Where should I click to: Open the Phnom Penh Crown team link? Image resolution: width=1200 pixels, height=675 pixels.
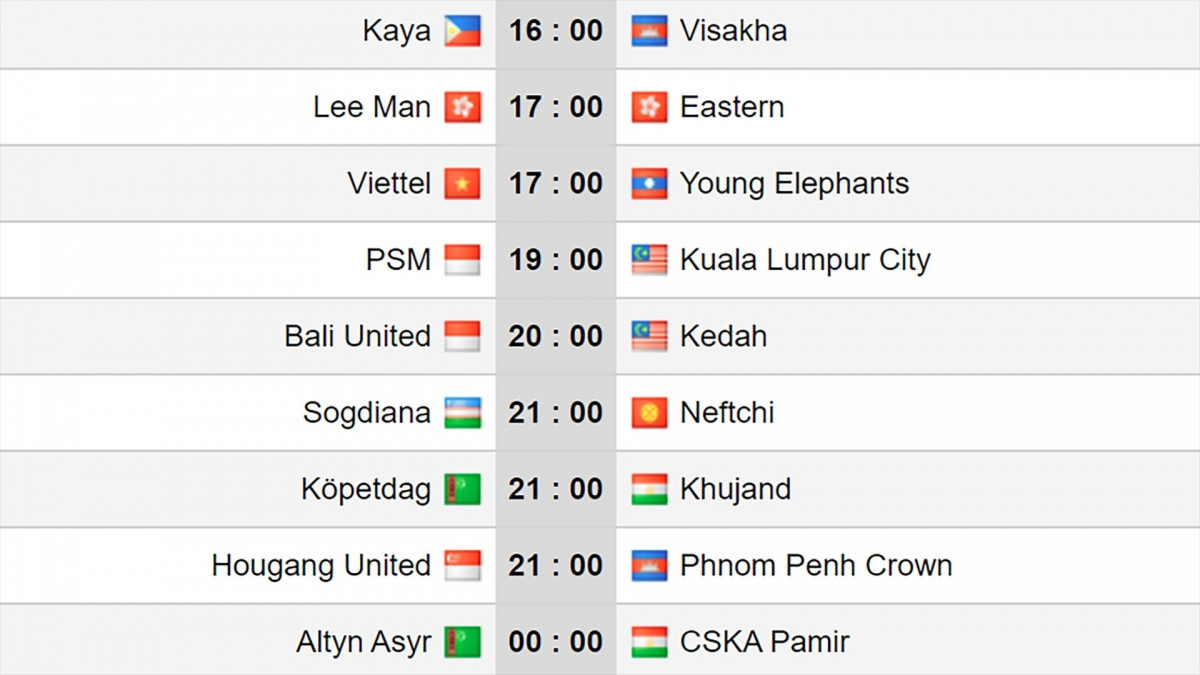816,566
